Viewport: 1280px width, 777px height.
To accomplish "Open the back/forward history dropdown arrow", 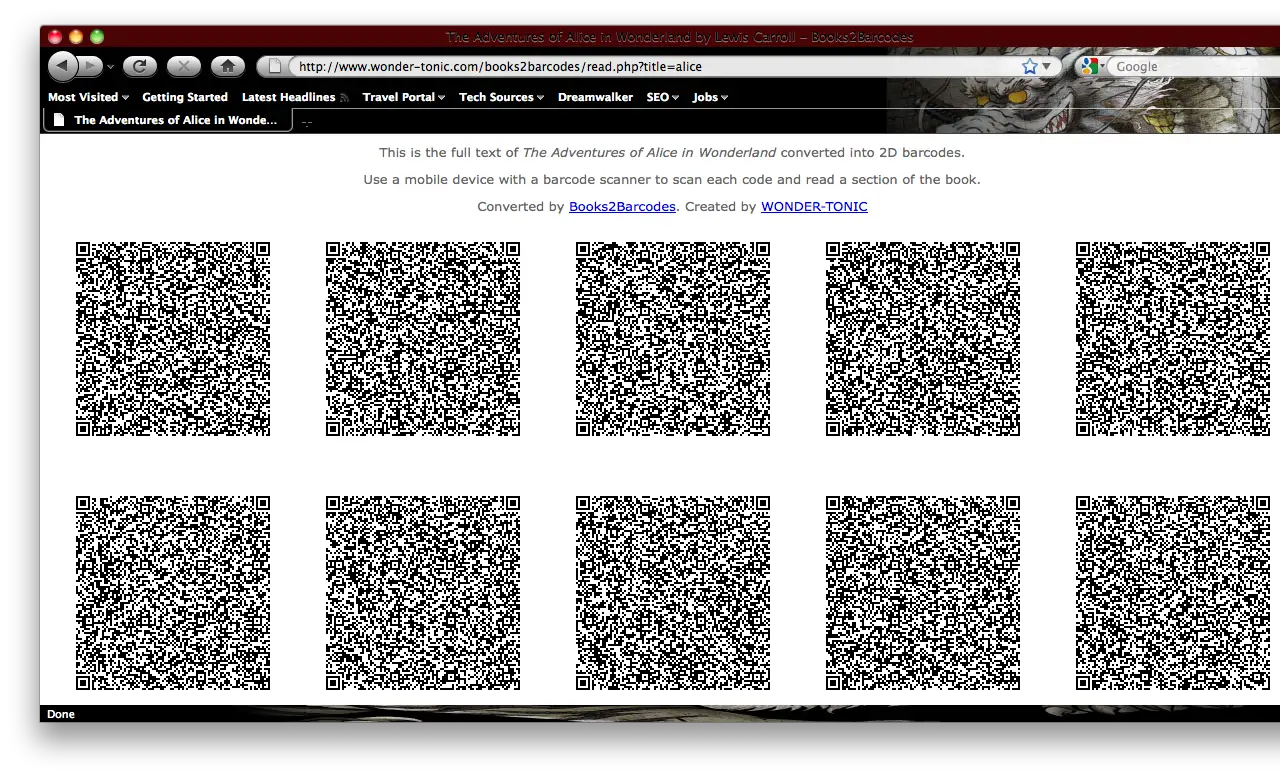I will (110, 67).
